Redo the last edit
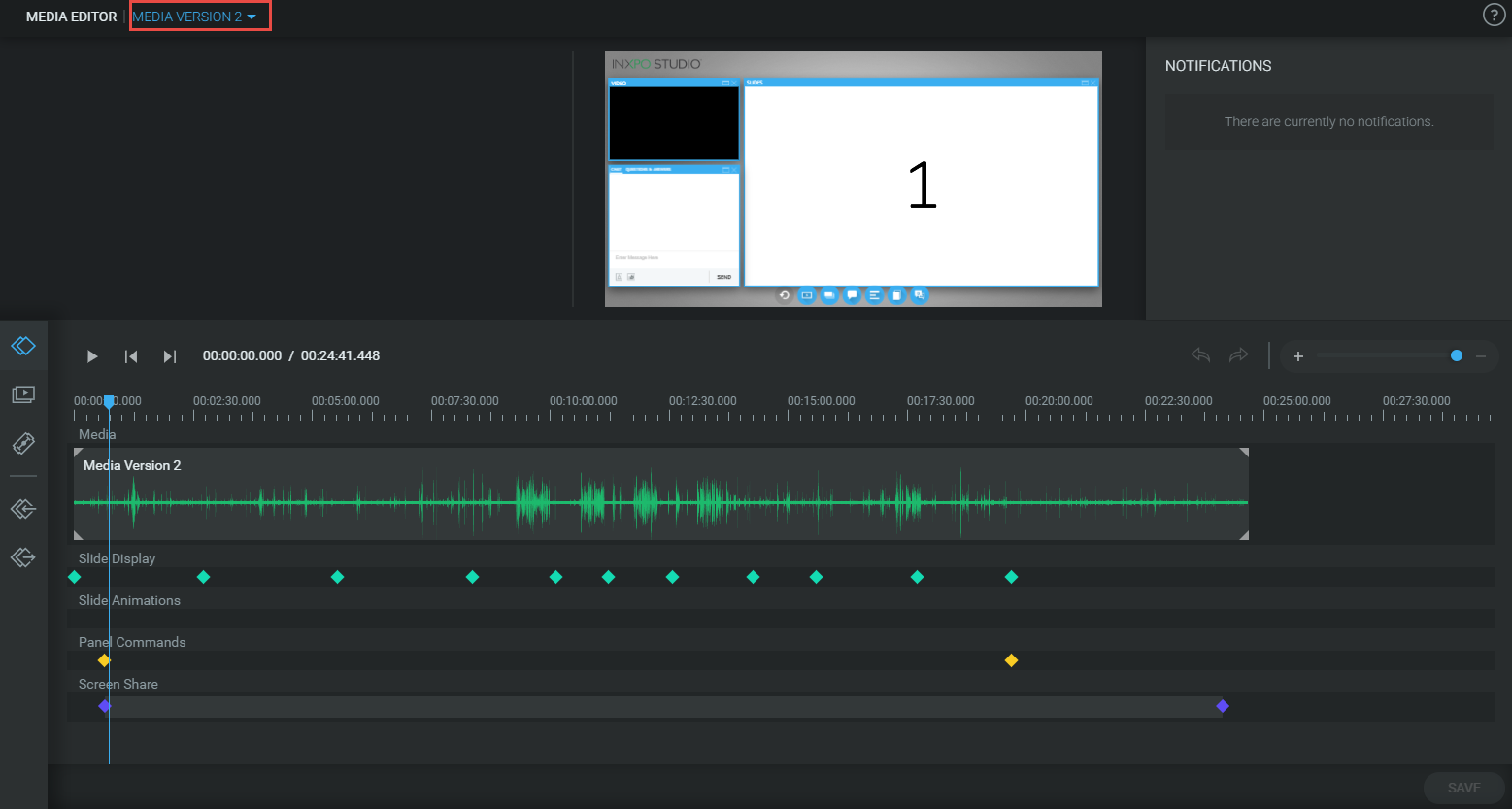 pyautogui.click(x=1238, y=355)
